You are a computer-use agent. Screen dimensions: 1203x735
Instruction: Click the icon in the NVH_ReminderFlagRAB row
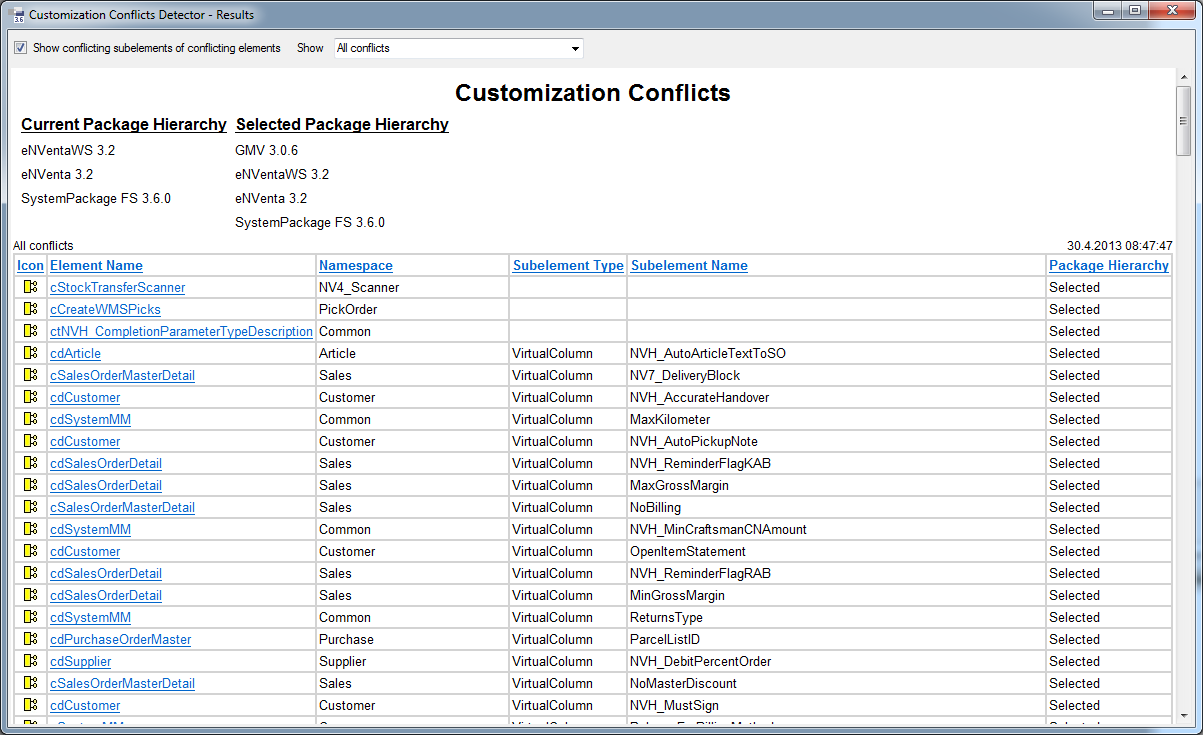31,573
